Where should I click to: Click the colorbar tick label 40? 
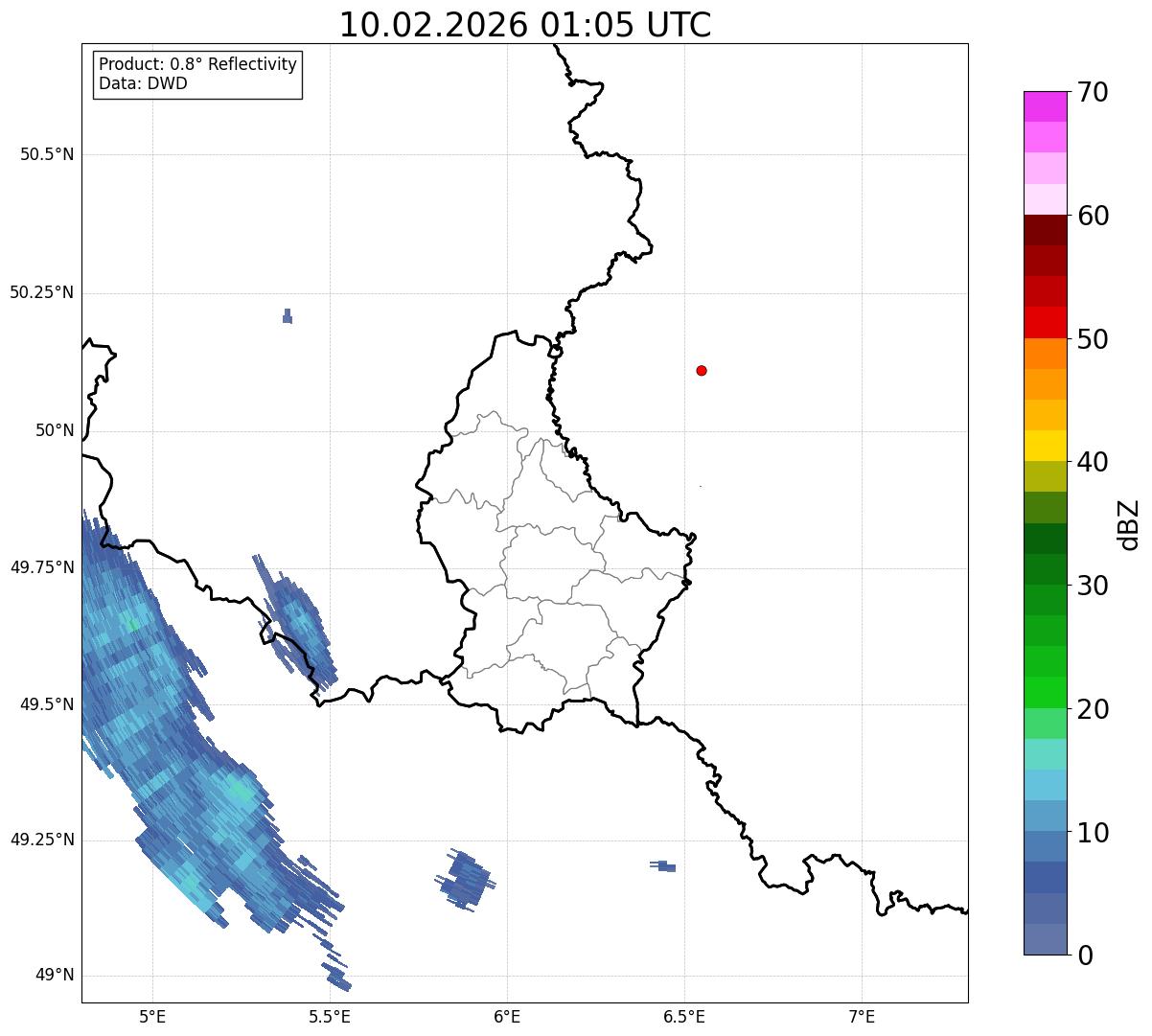point(1094,462)
